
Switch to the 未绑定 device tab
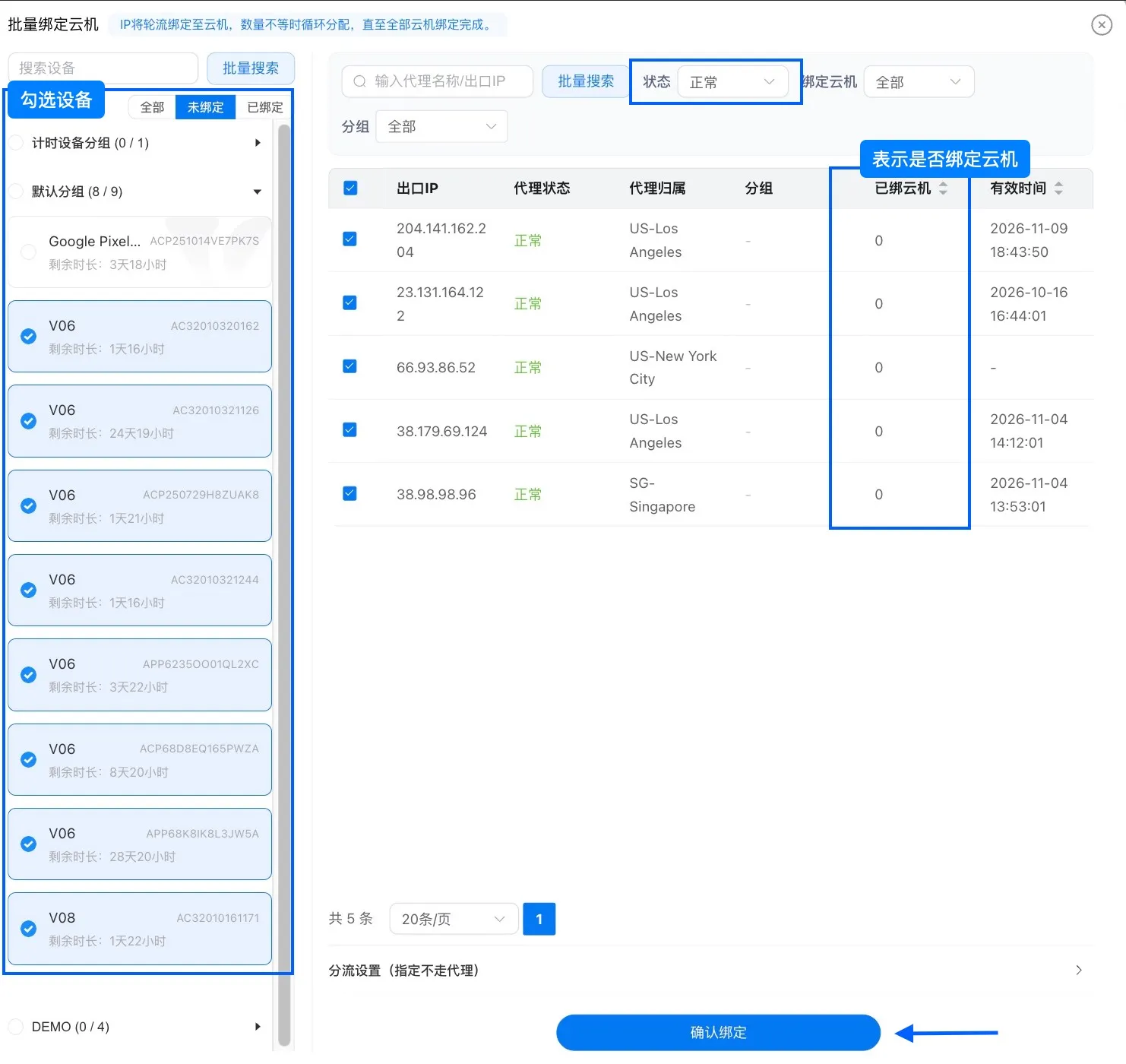(205, 107)
